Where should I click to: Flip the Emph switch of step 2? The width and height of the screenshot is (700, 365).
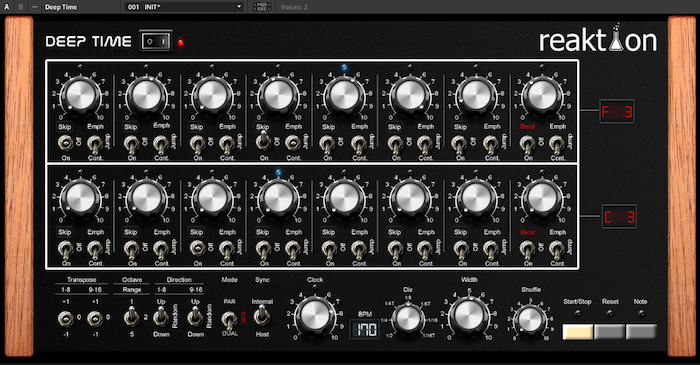point(161,145)
